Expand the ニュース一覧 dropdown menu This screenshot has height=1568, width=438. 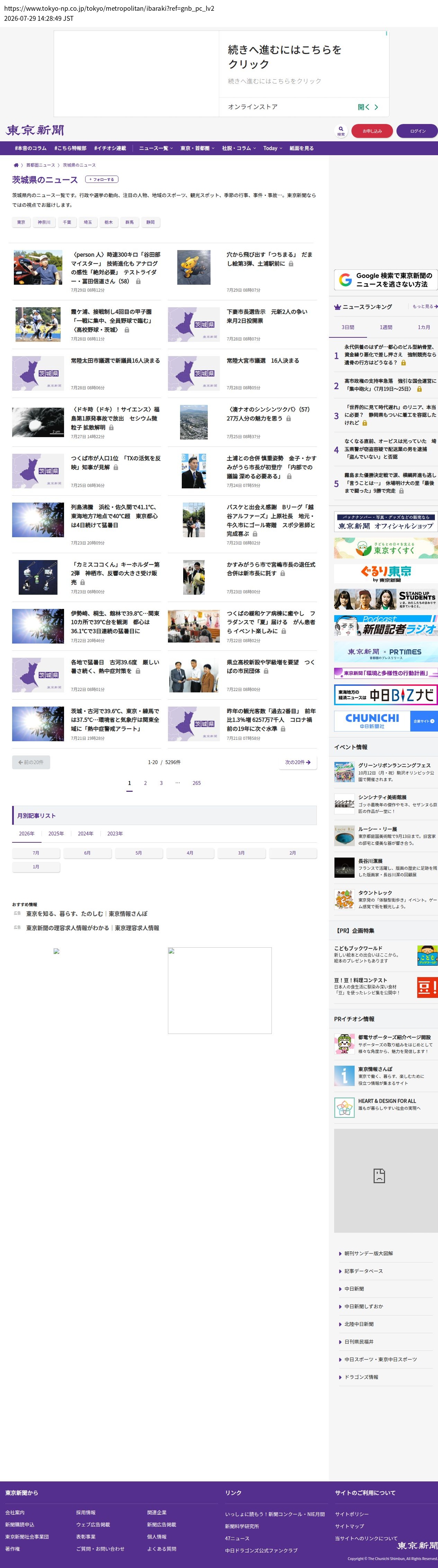point(156,148)
